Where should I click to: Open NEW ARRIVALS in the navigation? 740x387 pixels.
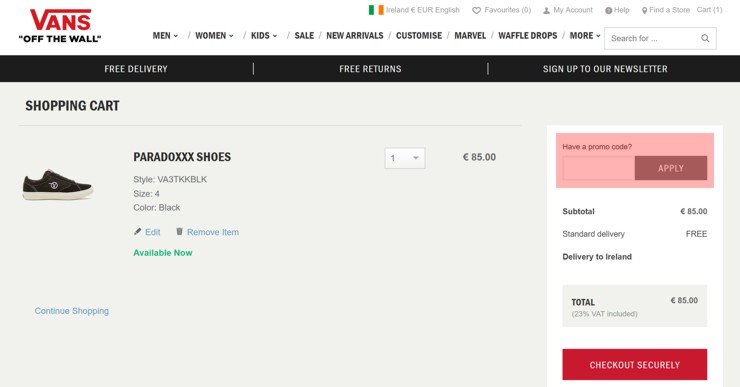tap(355, 36)
